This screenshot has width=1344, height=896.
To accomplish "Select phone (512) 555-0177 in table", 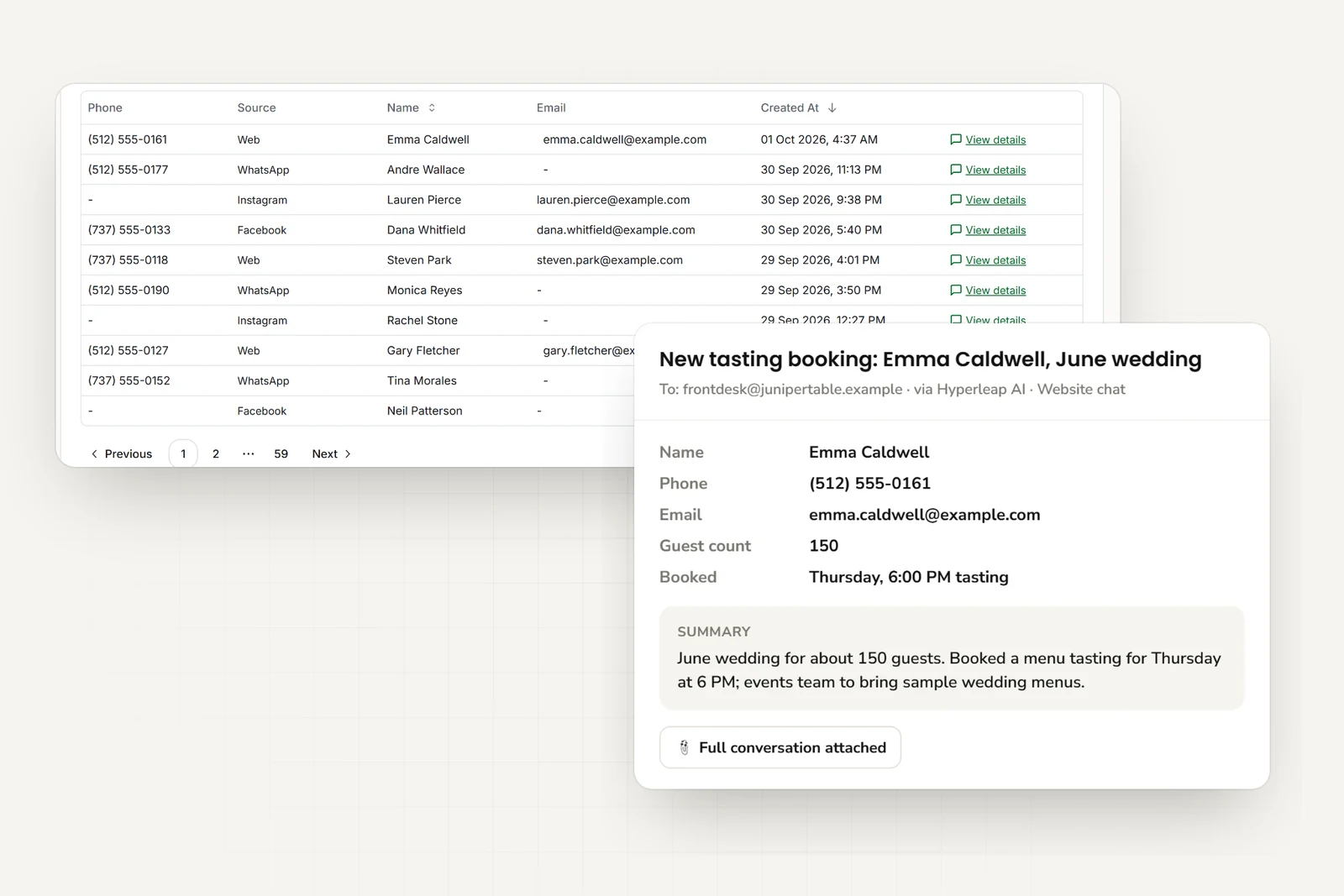I will click(128, 170).
